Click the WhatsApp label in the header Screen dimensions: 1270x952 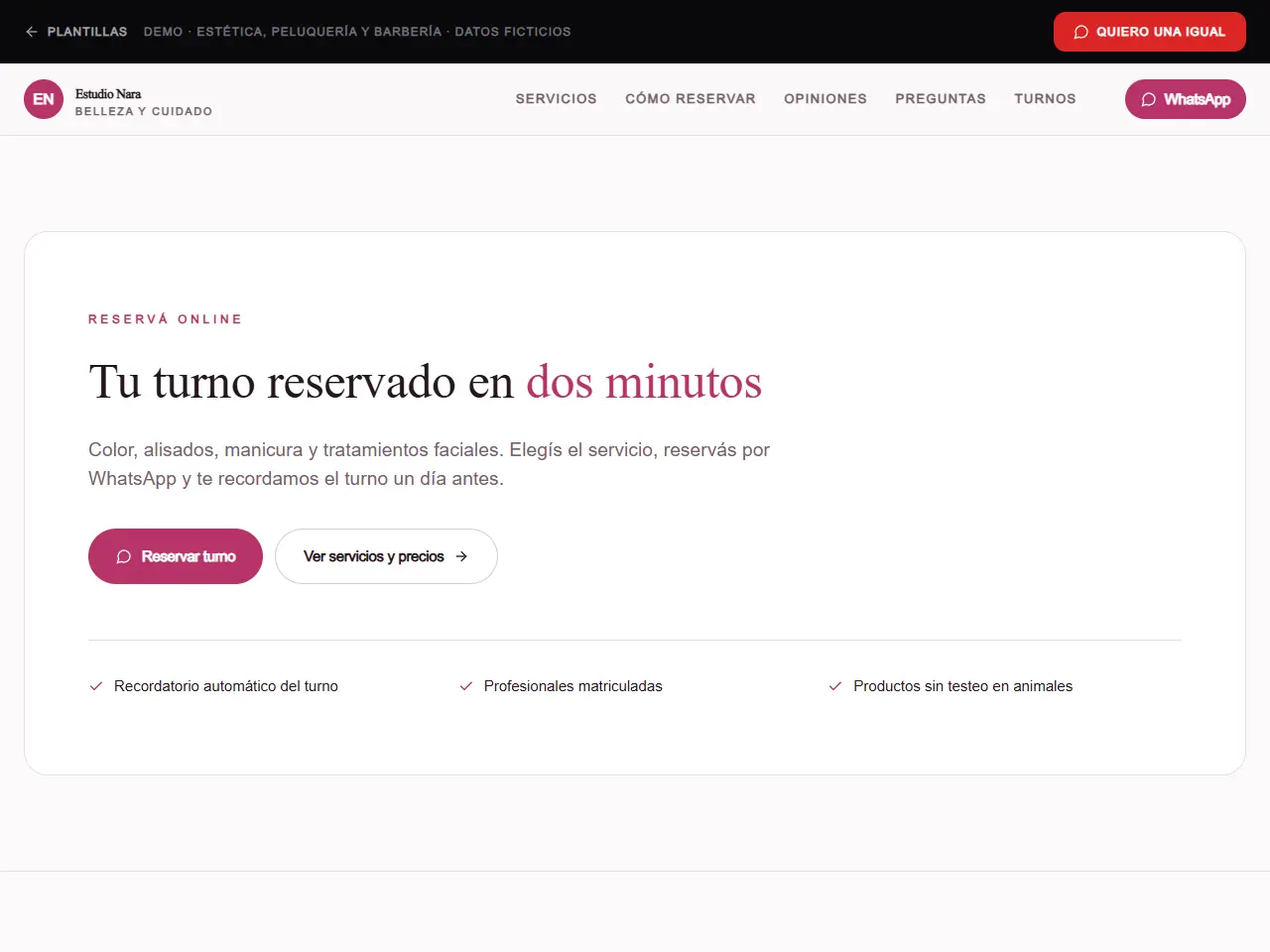(1197, 99)
